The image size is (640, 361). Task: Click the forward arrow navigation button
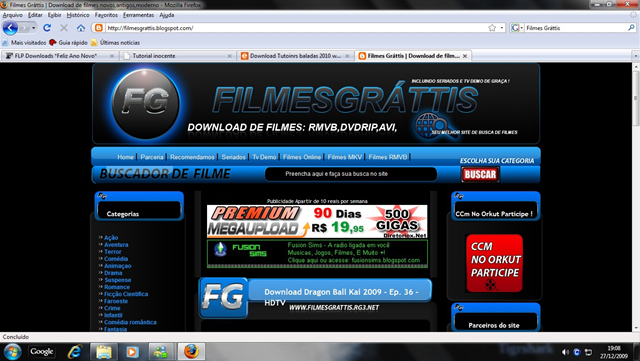[x=24, y=28]
